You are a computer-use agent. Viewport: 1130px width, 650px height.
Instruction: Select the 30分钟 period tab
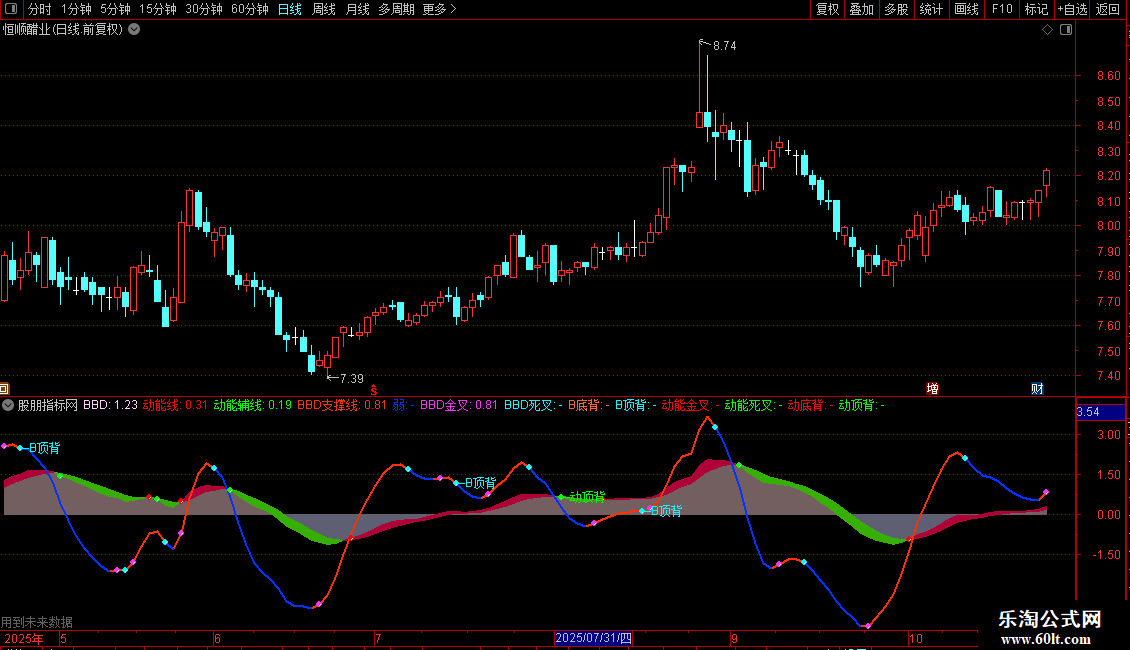point(204,9)
